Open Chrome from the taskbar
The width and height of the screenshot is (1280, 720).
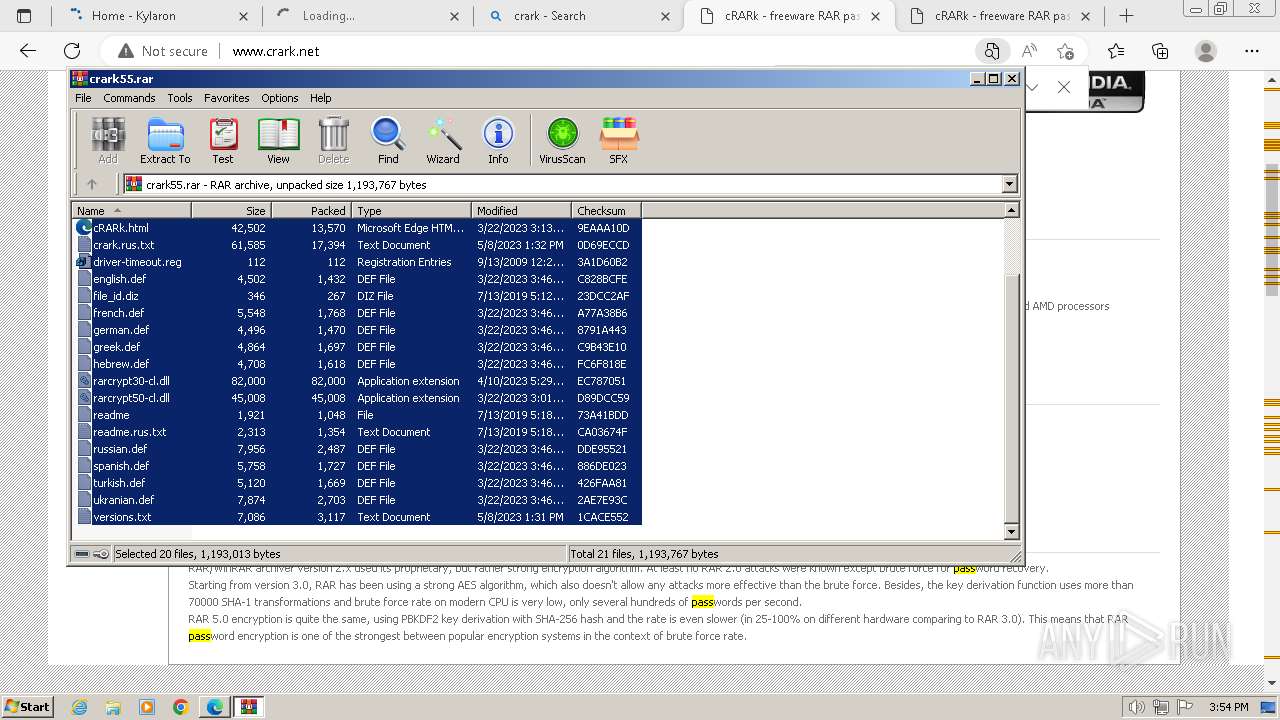tap(180, 707)
